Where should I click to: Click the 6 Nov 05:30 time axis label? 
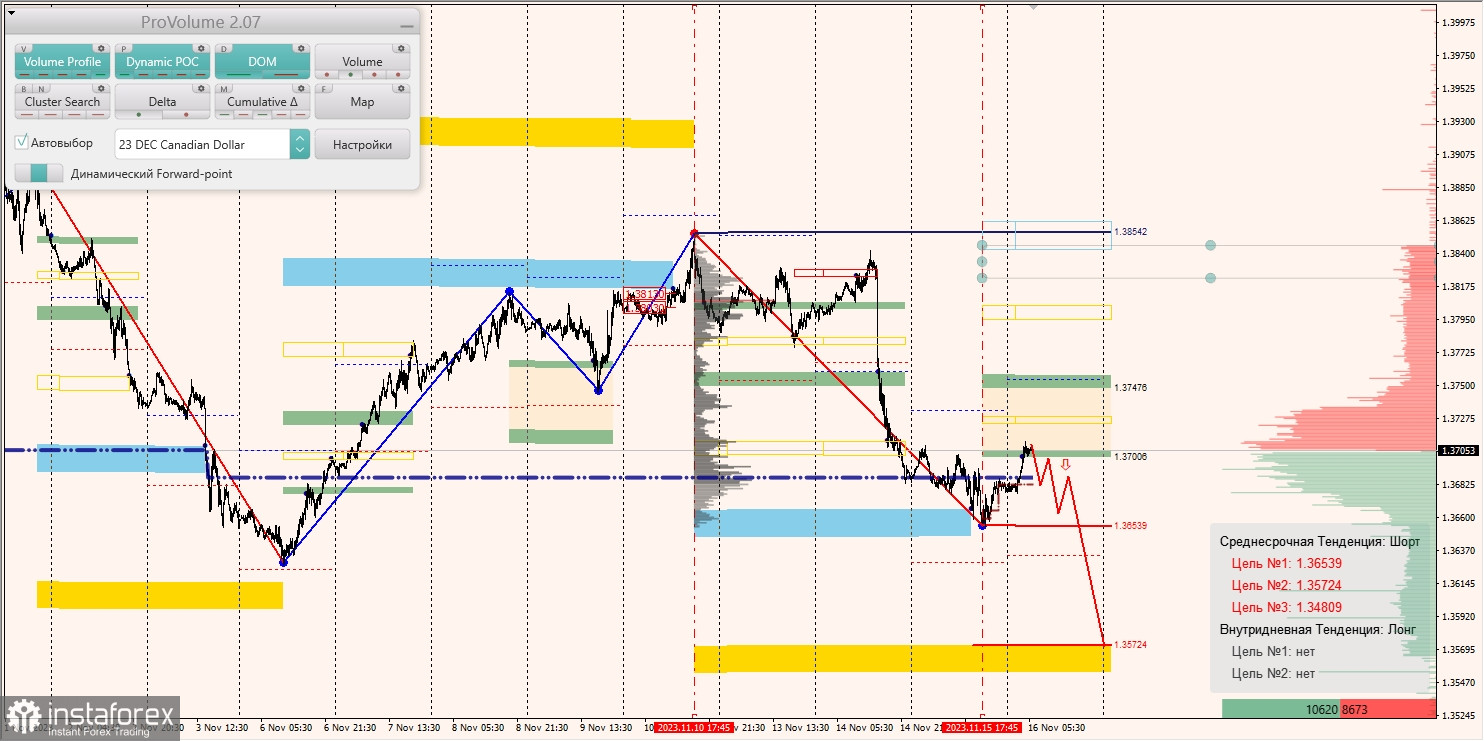point(286,728)
